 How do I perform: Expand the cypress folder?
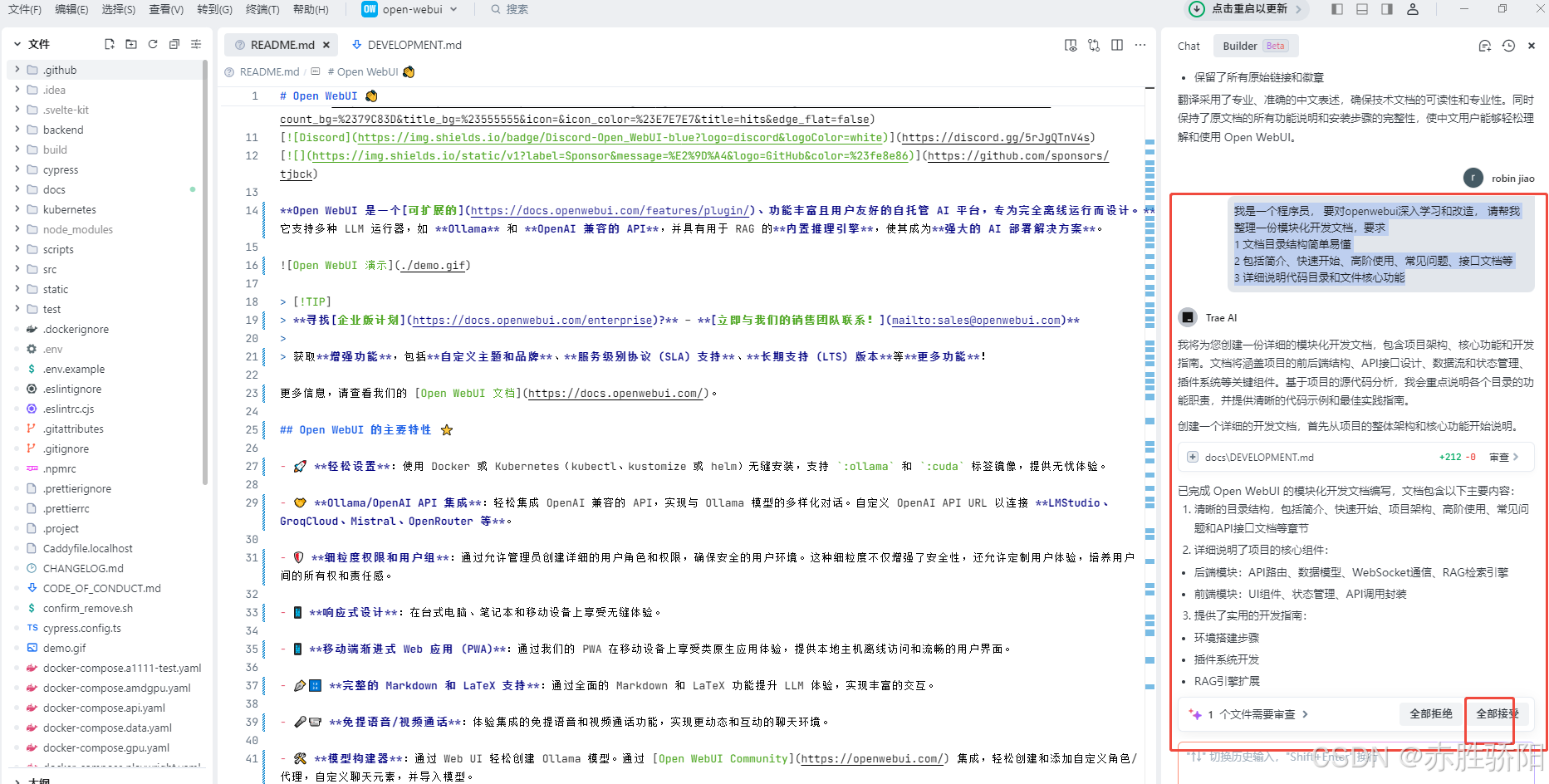[x=17, y=169]
